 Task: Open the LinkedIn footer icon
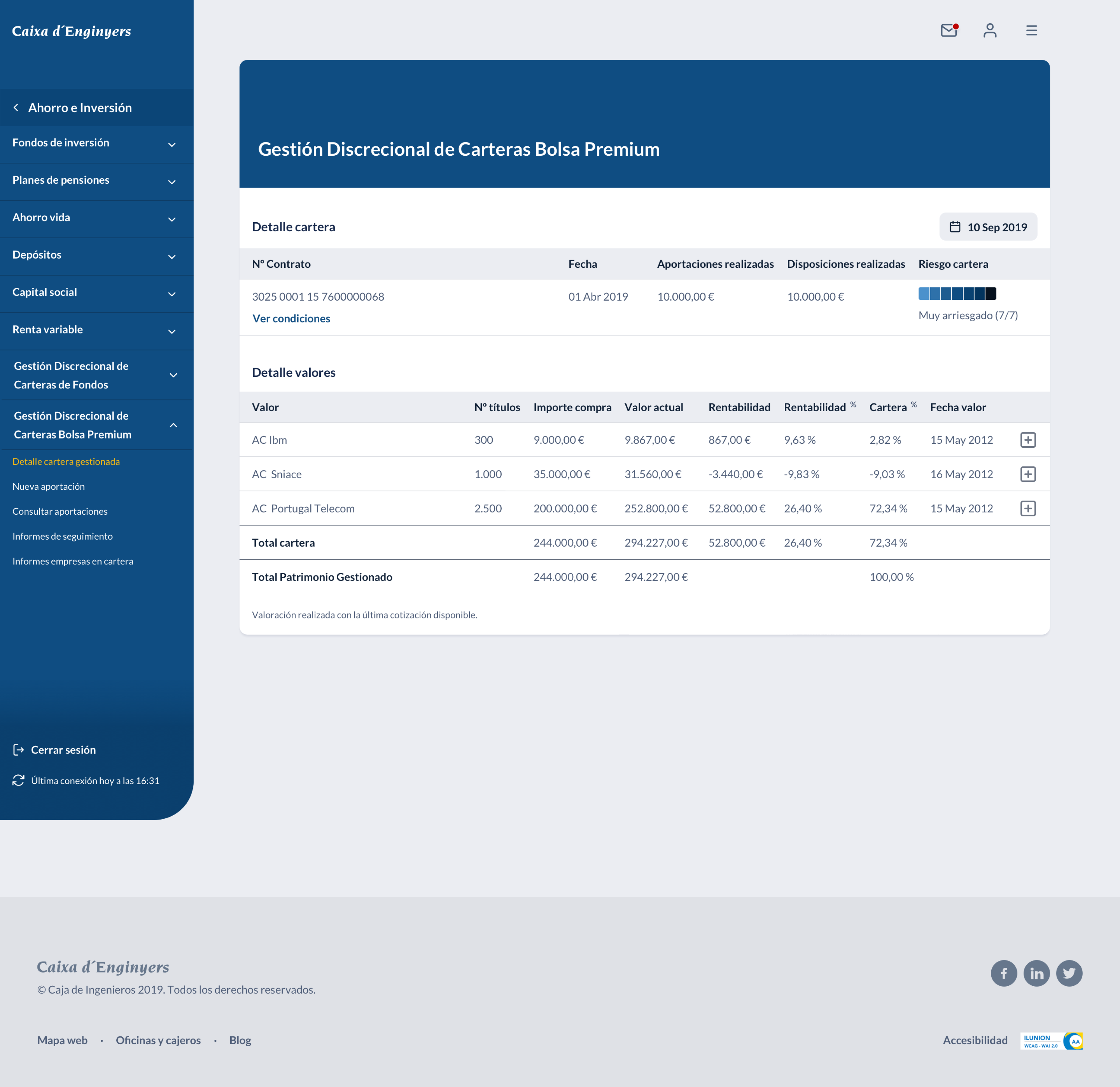[1036, 973]
